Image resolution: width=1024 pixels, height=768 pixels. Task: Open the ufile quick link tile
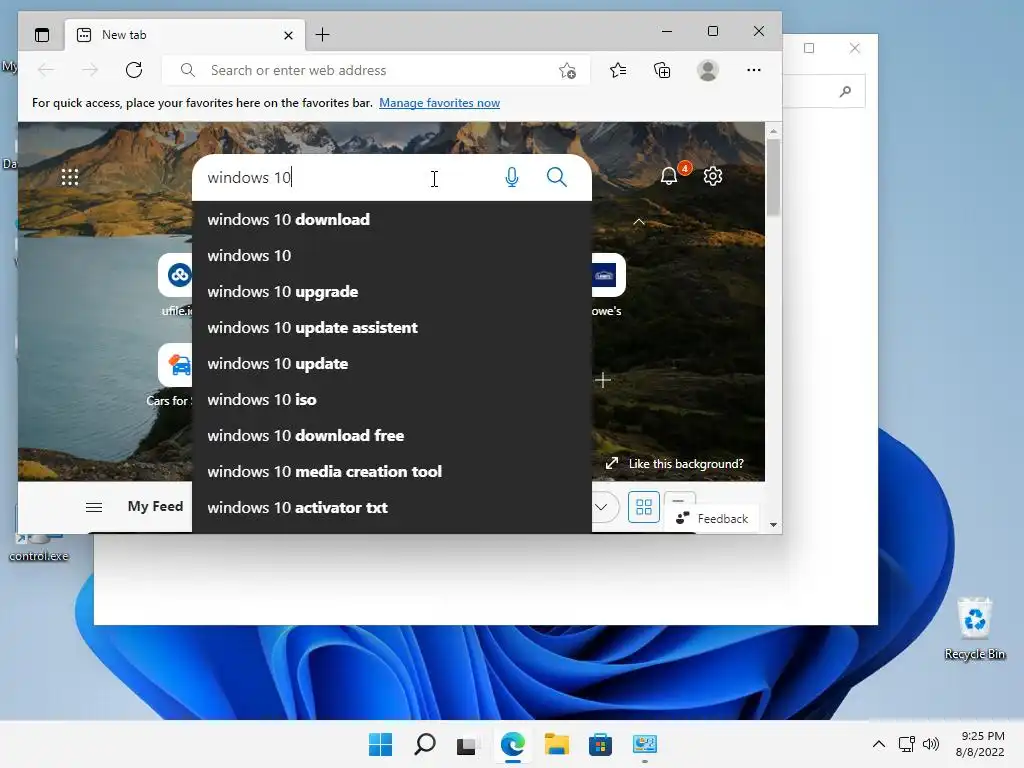tap(175, 275)
